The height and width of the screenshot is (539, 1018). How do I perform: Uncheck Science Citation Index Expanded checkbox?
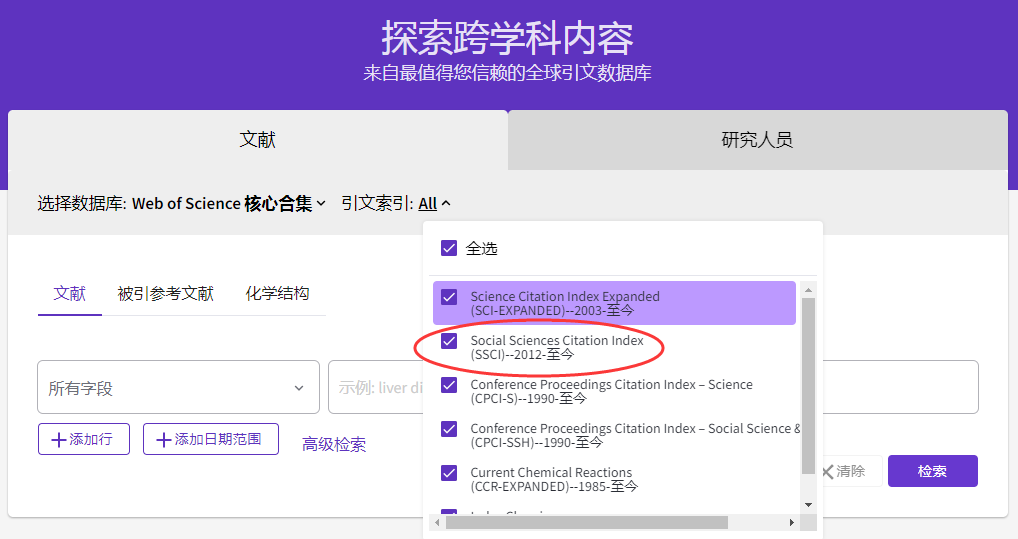[x=449, y=297]
